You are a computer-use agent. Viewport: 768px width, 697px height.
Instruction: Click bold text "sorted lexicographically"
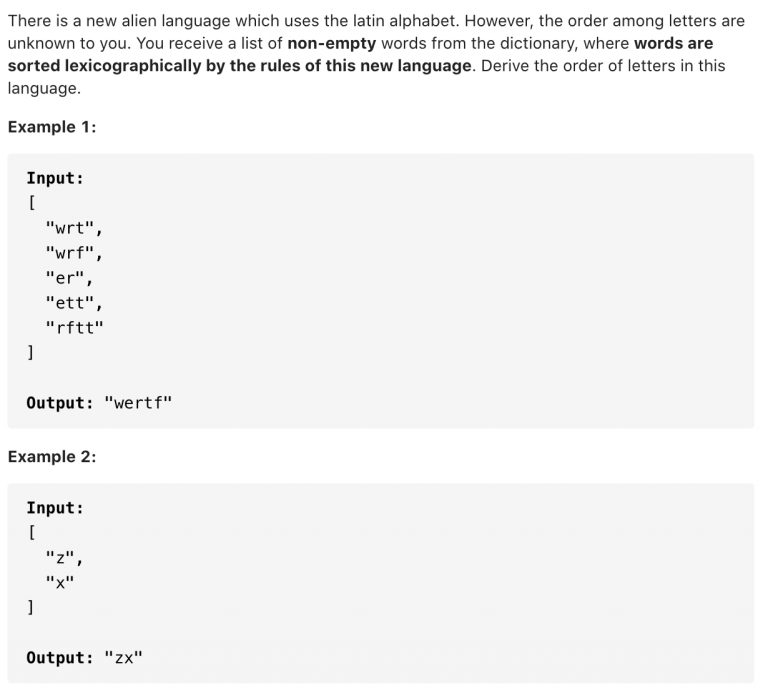(x=104, y=66)
